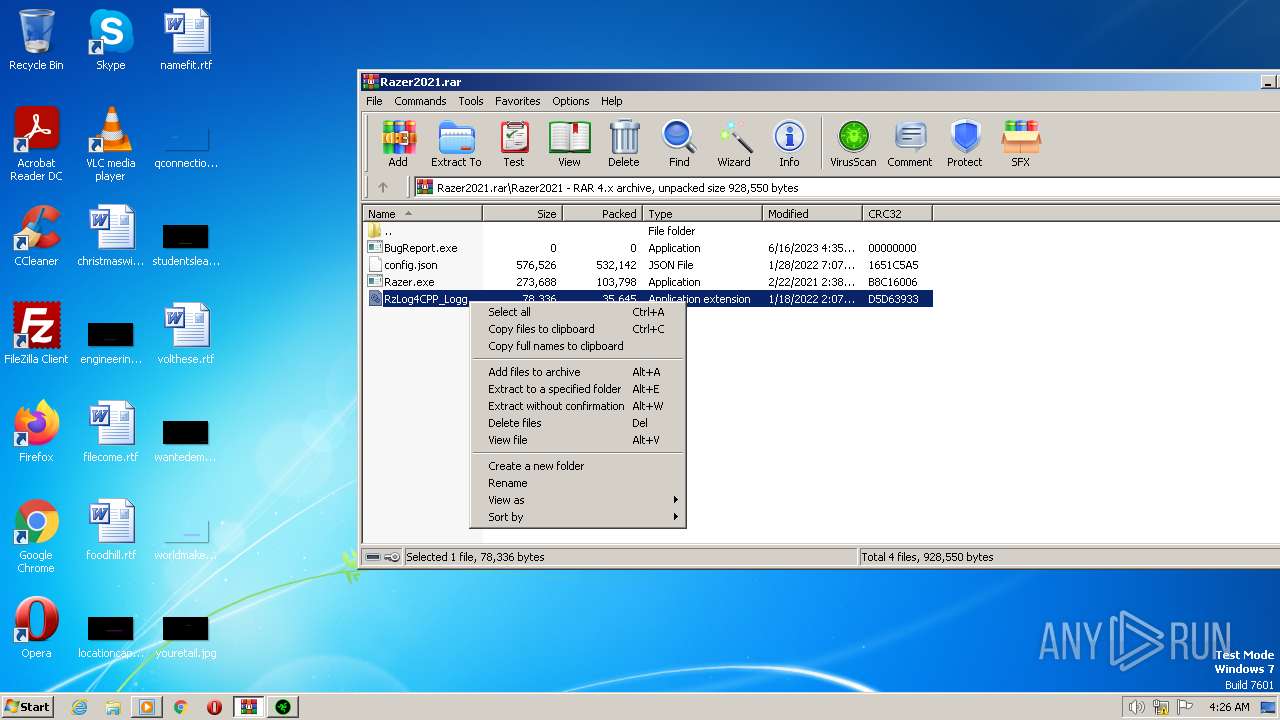This screenshot has width=1280, height=720.
Task: Select the Google Chrome desktop icon
Action: coord(36,536)
